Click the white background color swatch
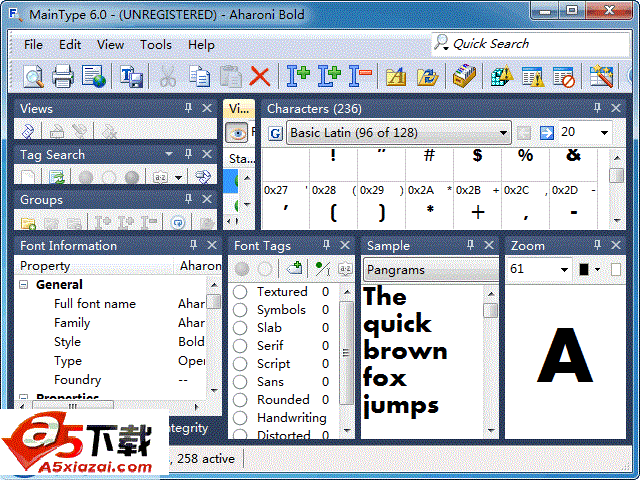640x480 pixels. click(x=616, y=269)
